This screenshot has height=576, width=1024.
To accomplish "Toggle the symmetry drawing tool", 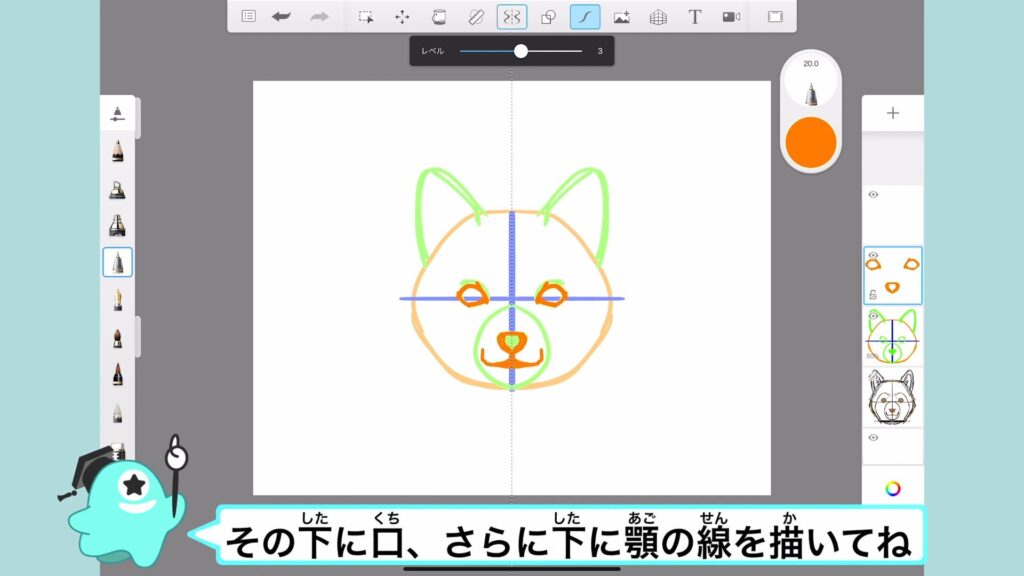I will [x=512, y=16].
